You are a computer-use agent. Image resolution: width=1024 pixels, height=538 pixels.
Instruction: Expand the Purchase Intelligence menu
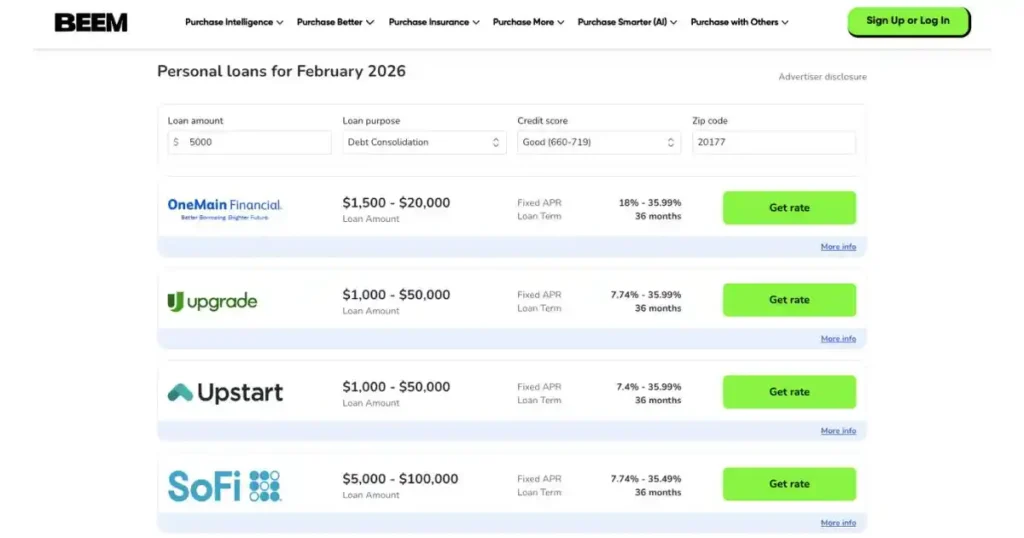pyautogui.click(x=234, y=22)
